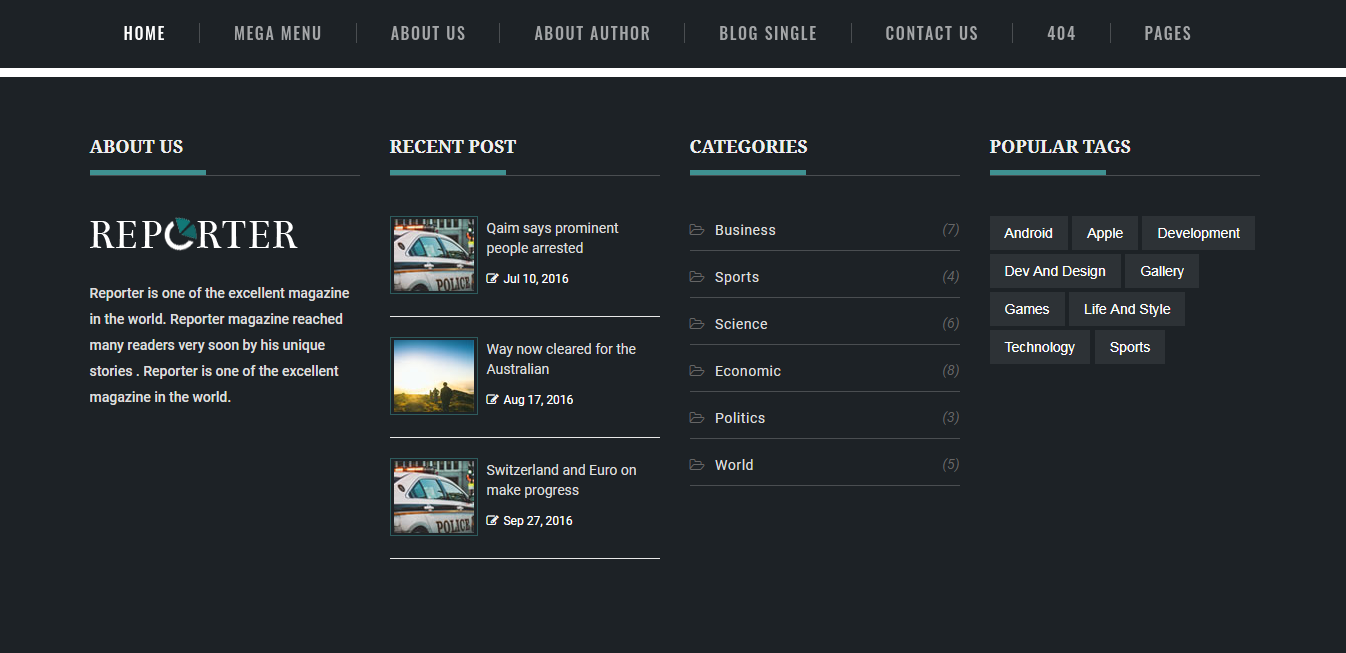Click the edit icon beside Jul 10, 2016
The height and width of the screenshot is (653, 1346).
492,279
